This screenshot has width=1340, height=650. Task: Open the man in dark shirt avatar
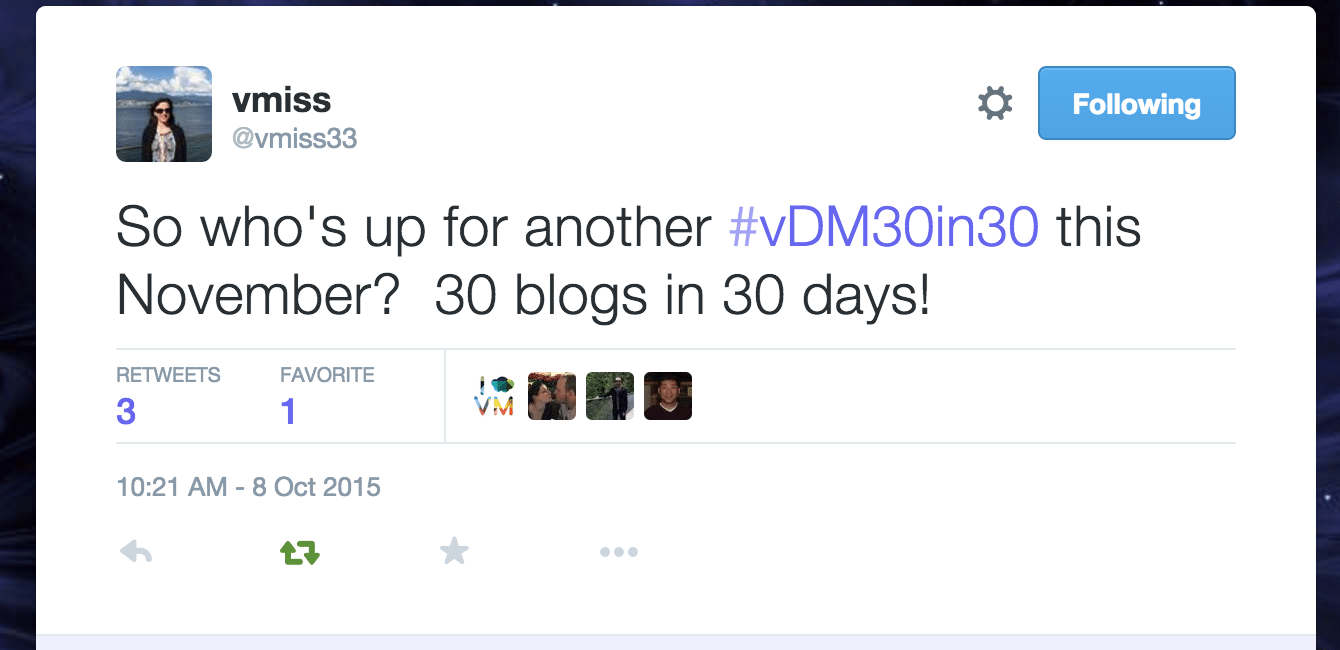pos(668,396)
